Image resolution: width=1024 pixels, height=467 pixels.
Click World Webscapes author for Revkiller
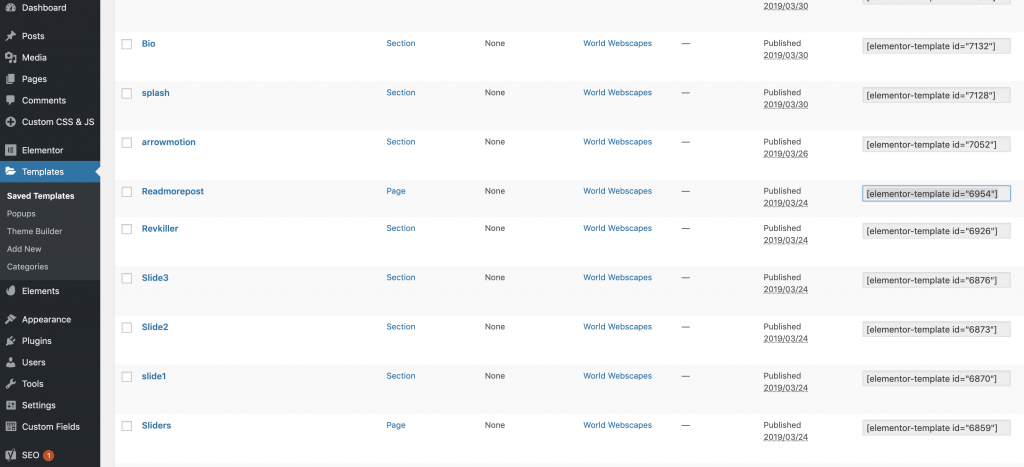617,228
